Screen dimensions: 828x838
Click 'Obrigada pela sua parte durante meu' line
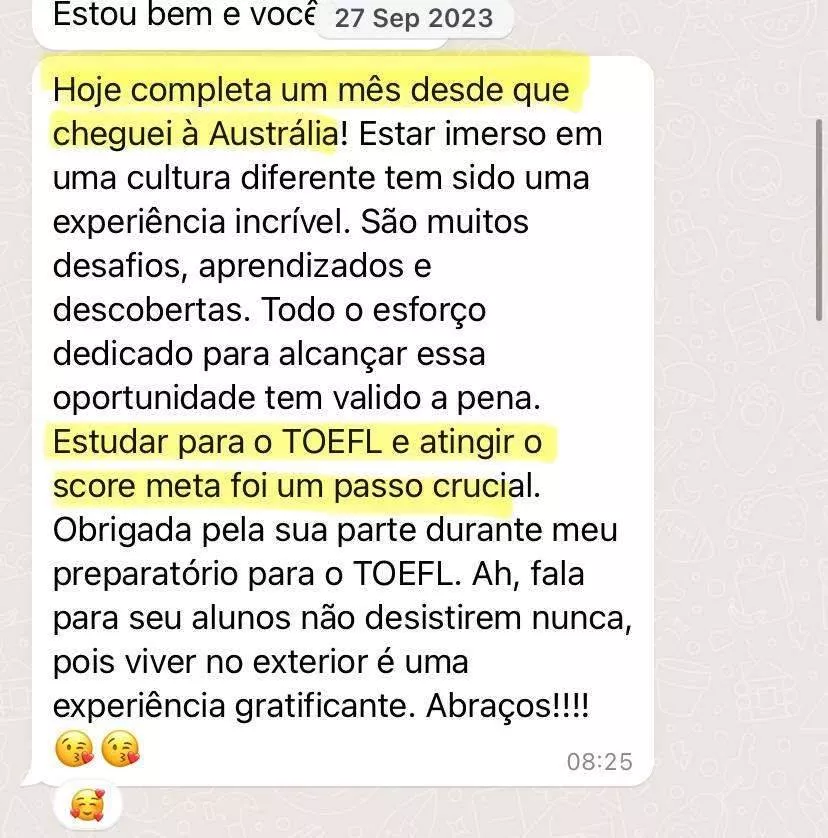click(x=335, y=530)
